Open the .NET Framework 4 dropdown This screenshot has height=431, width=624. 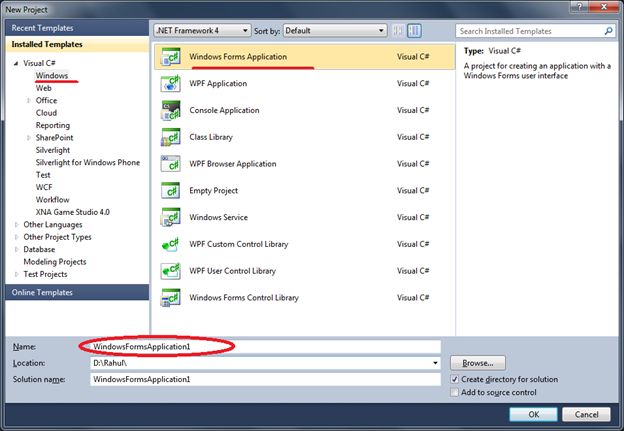pyautogui.click(x=203, y=31)
